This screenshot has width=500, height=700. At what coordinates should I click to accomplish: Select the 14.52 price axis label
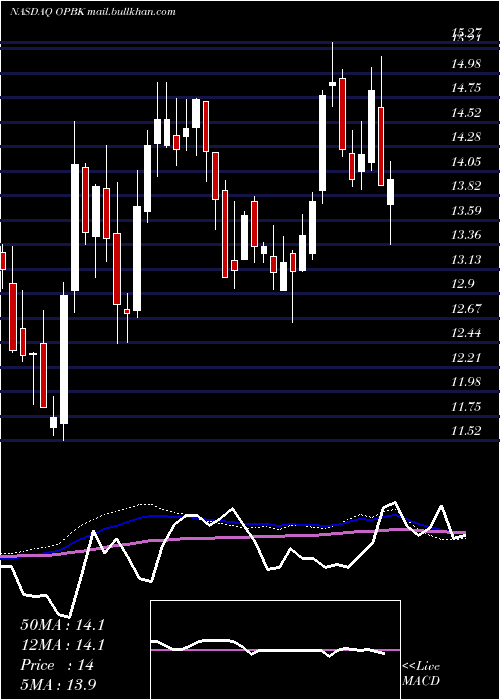(466, 112)
